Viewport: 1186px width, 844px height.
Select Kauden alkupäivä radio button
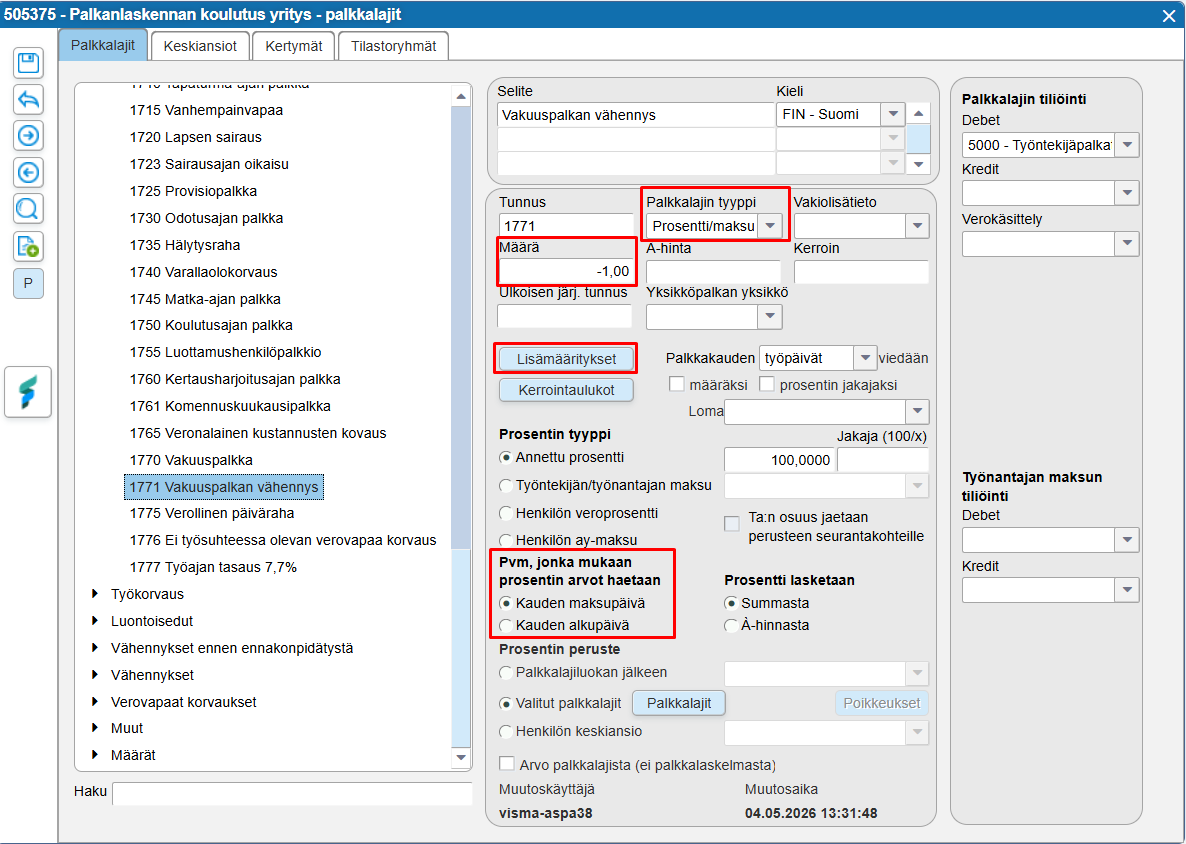click(x=506, y=625)
